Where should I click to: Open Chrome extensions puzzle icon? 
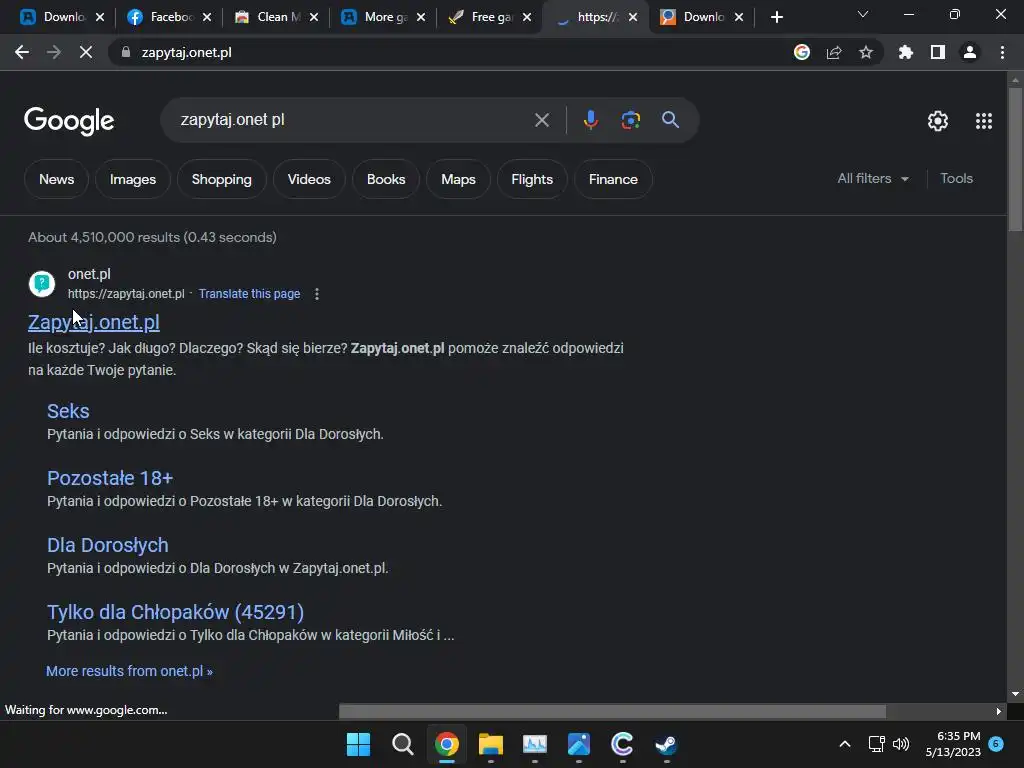906,52
